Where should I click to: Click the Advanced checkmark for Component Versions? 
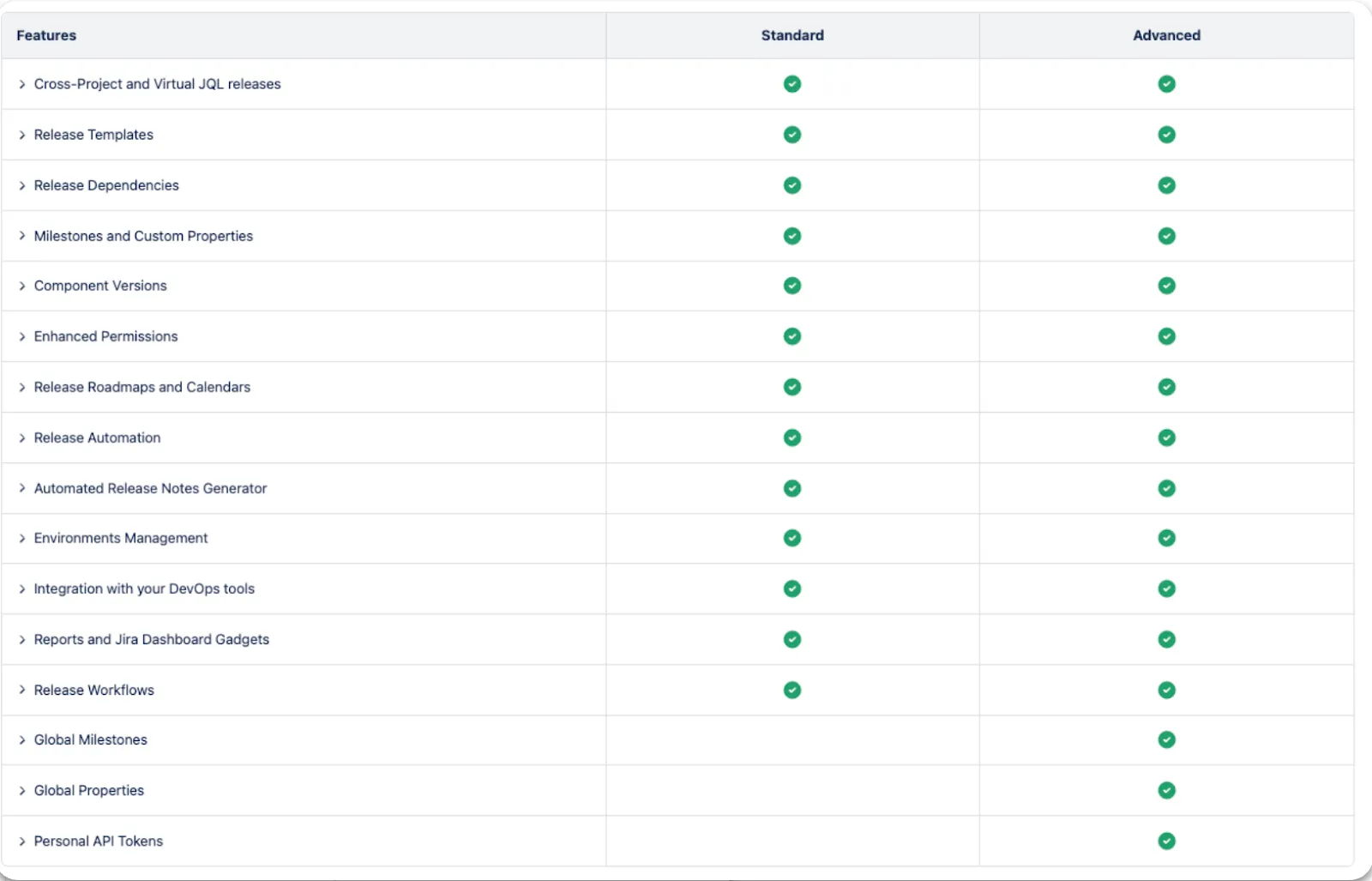[x=1166, y=286]
